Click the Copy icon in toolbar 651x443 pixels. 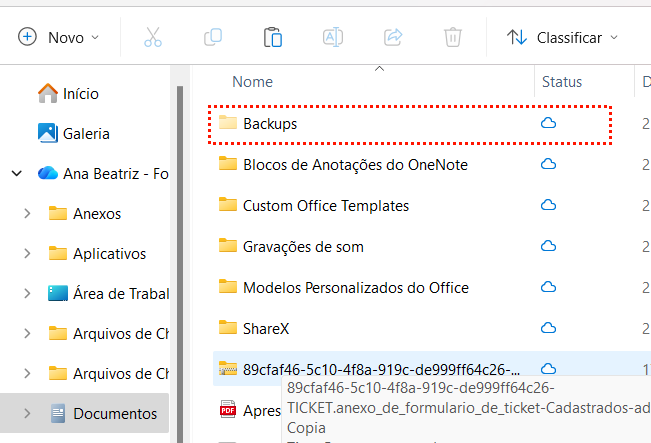click(212, 38)
